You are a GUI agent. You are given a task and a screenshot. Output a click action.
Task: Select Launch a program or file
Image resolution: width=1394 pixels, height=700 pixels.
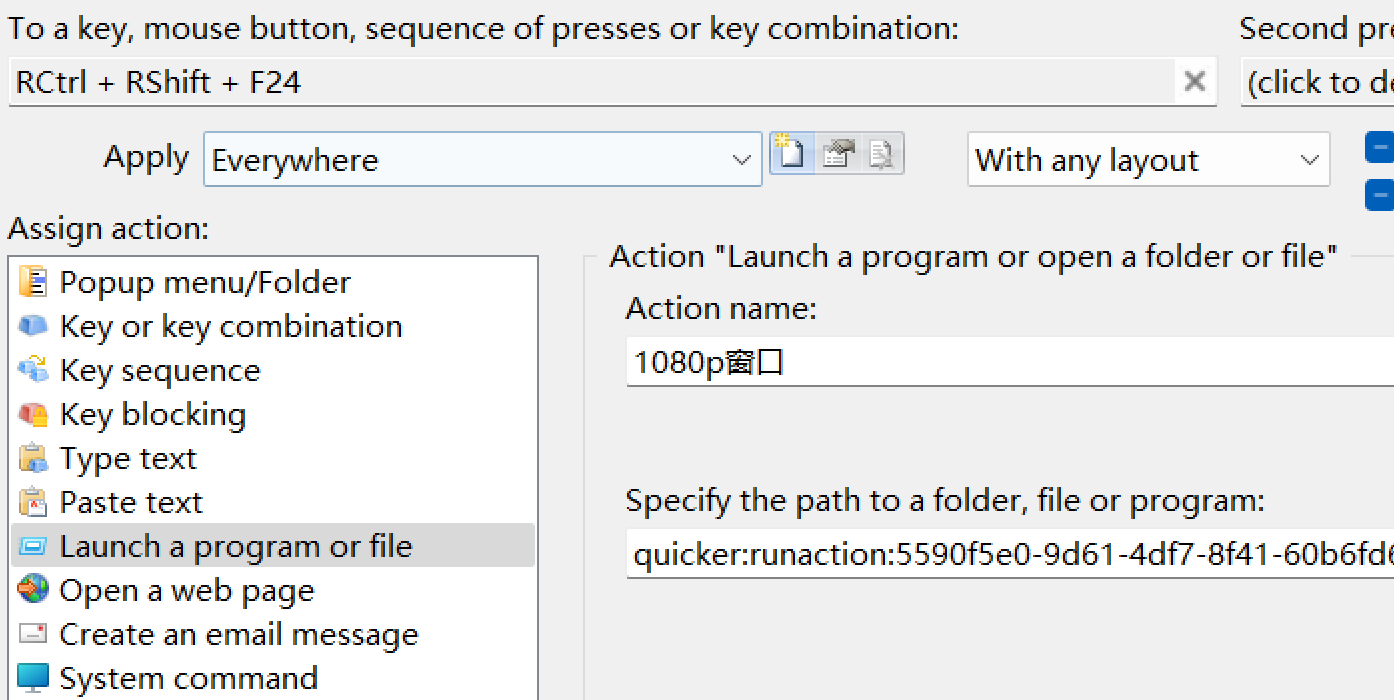[235, 547]
